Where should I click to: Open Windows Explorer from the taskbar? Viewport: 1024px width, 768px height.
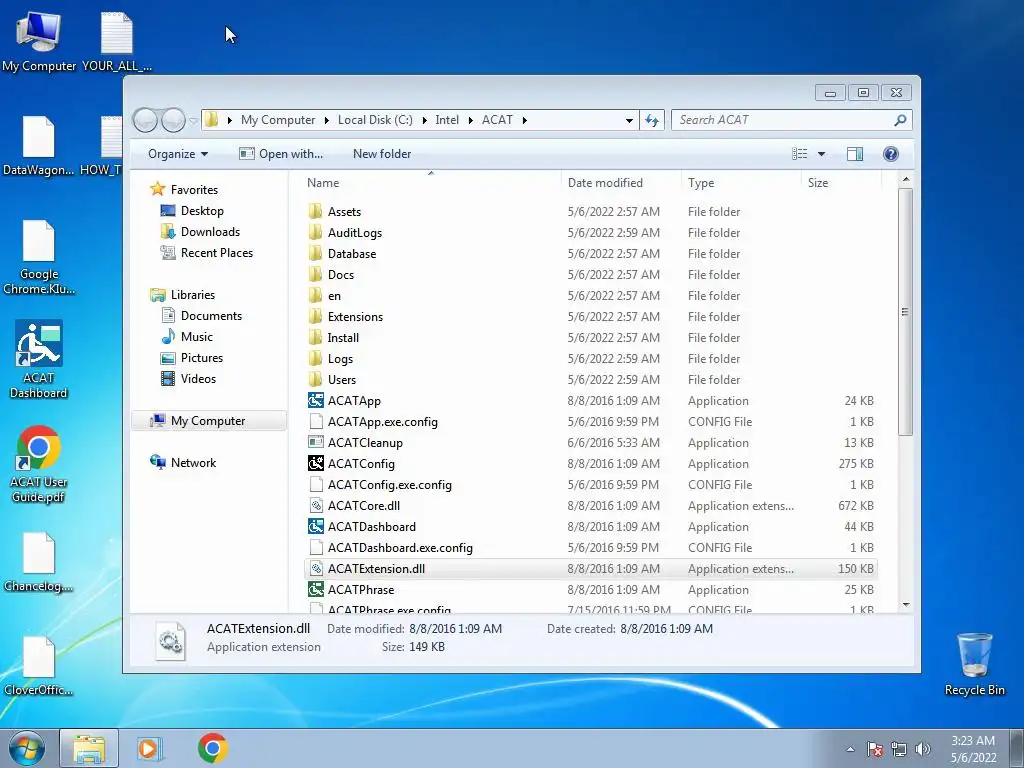click(89, 748)
